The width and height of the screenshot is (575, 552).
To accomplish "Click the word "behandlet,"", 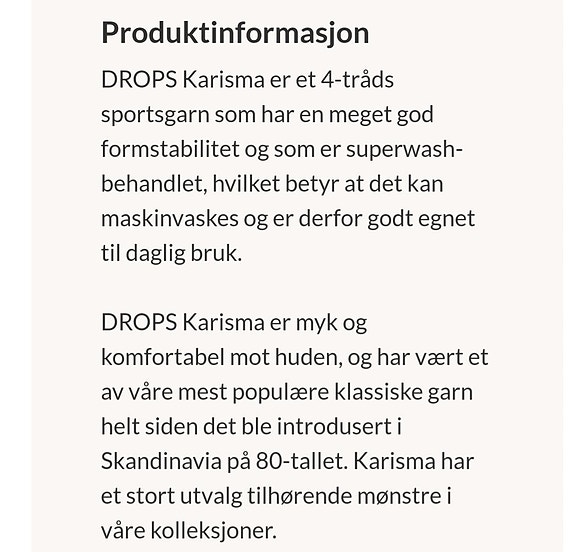I will point(154,184).
